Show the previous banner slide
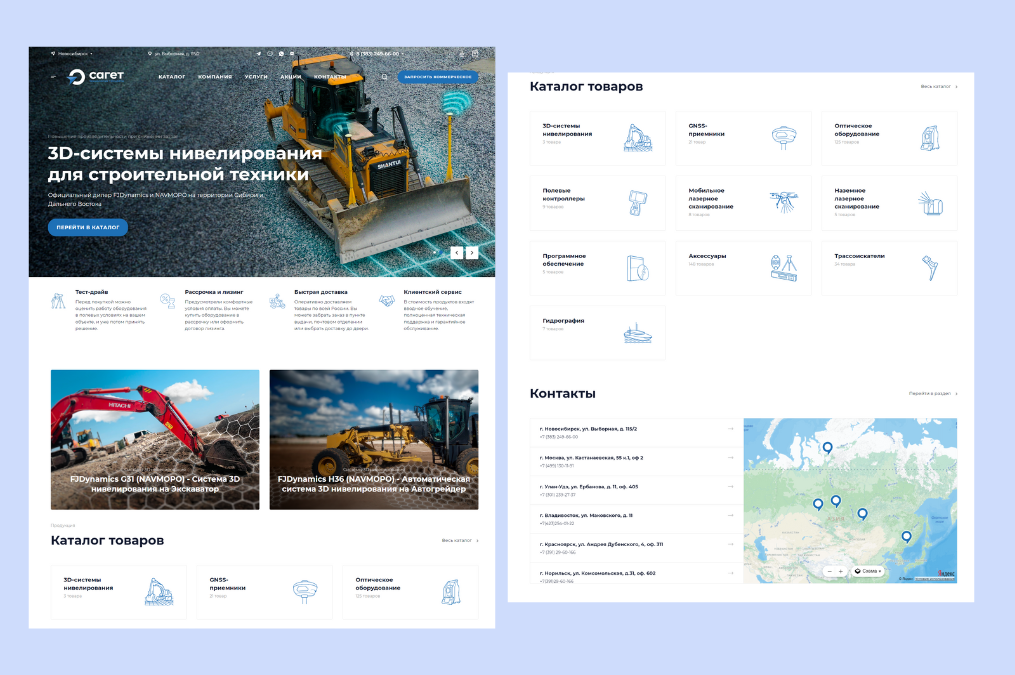 [457, 253]
